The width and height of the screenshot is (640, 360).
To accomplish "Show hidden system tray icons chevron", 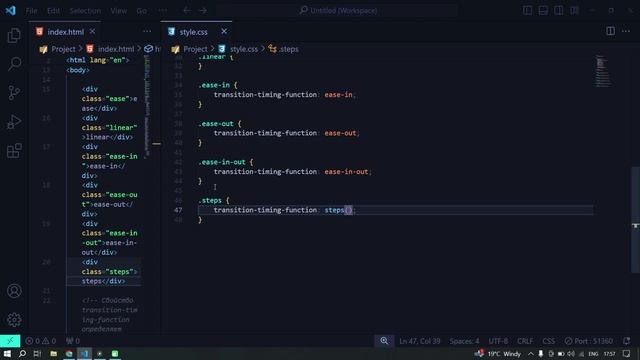I will point(530,353).
